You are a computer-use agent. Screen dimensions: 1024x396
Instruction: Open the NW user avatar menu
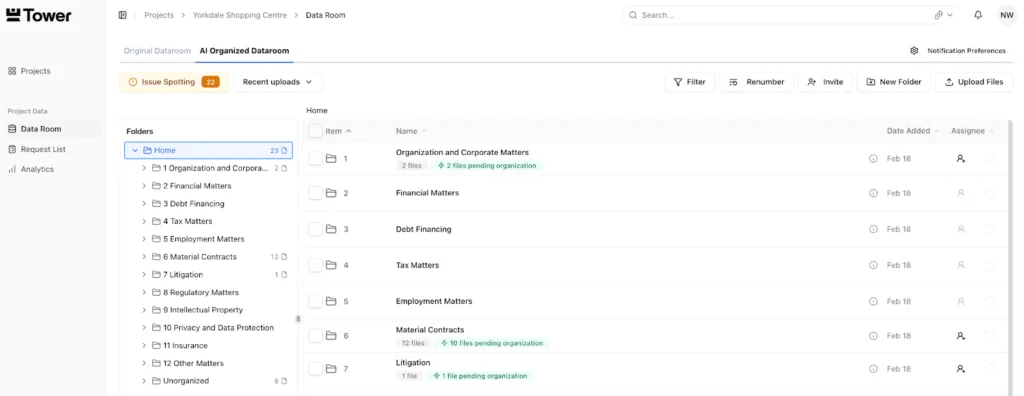tap(1006, 15)
